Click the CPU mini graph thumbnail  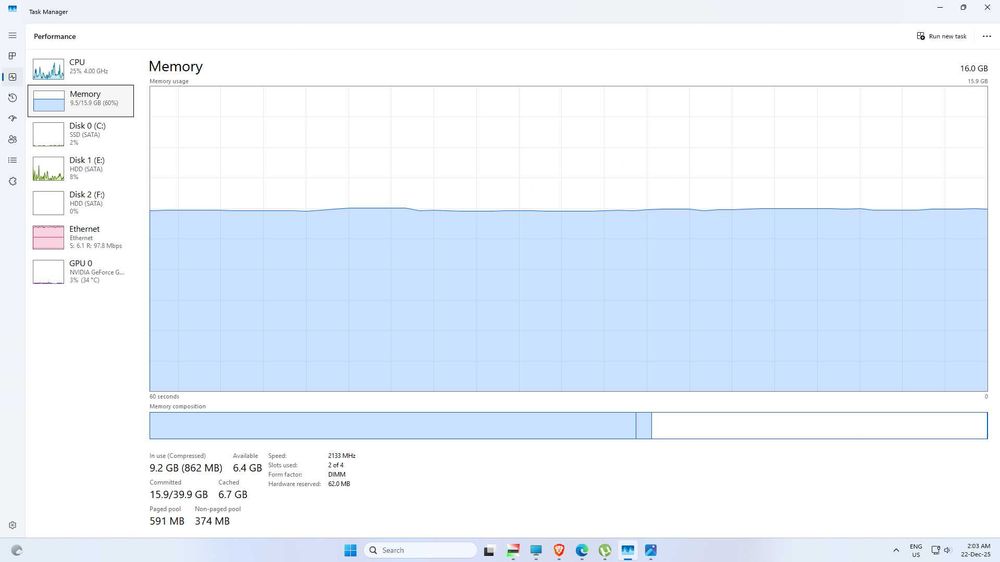pos(48,69)
